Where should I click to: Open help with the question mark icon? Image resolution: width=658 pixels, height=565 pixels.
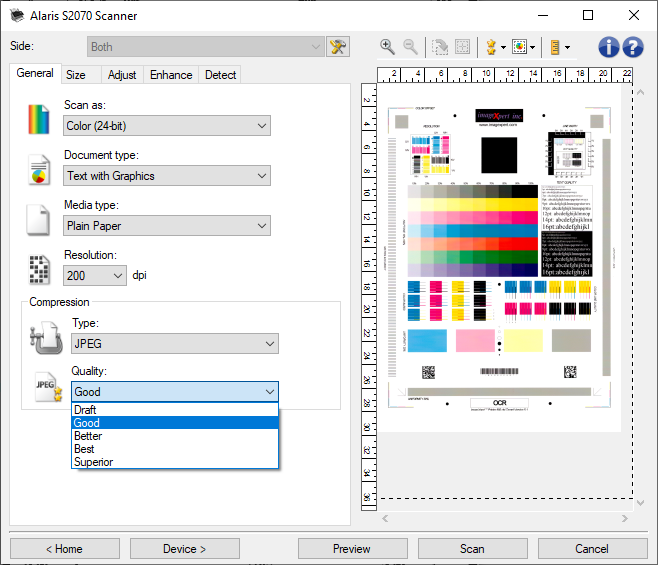[632, 47]
